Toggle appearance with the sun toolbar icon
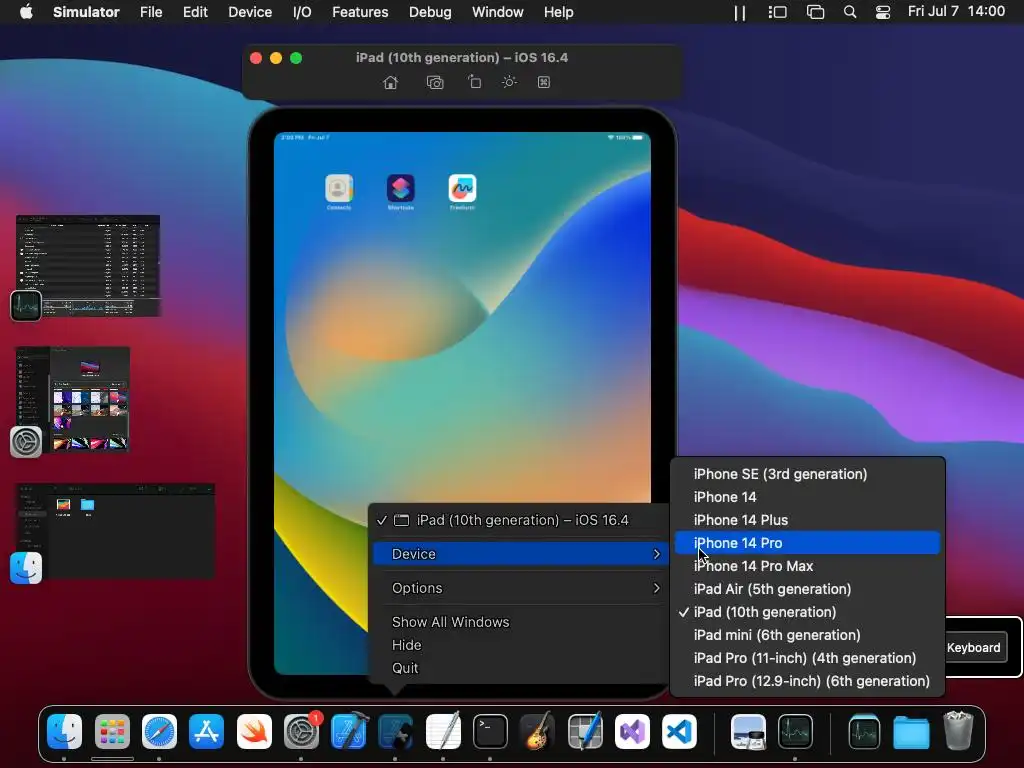The image size is (1024, 768). click(x=509, y=82)
